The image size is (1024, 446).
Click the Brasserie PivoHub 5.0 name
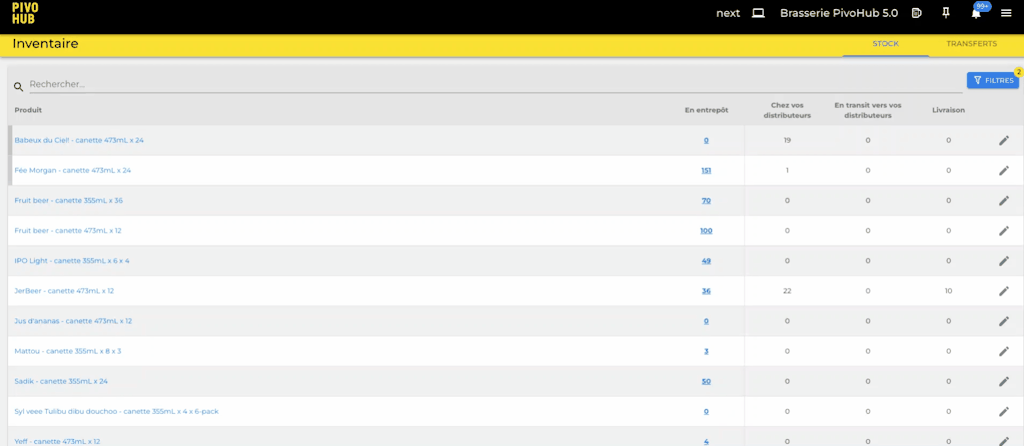click(x=839, y=13)
